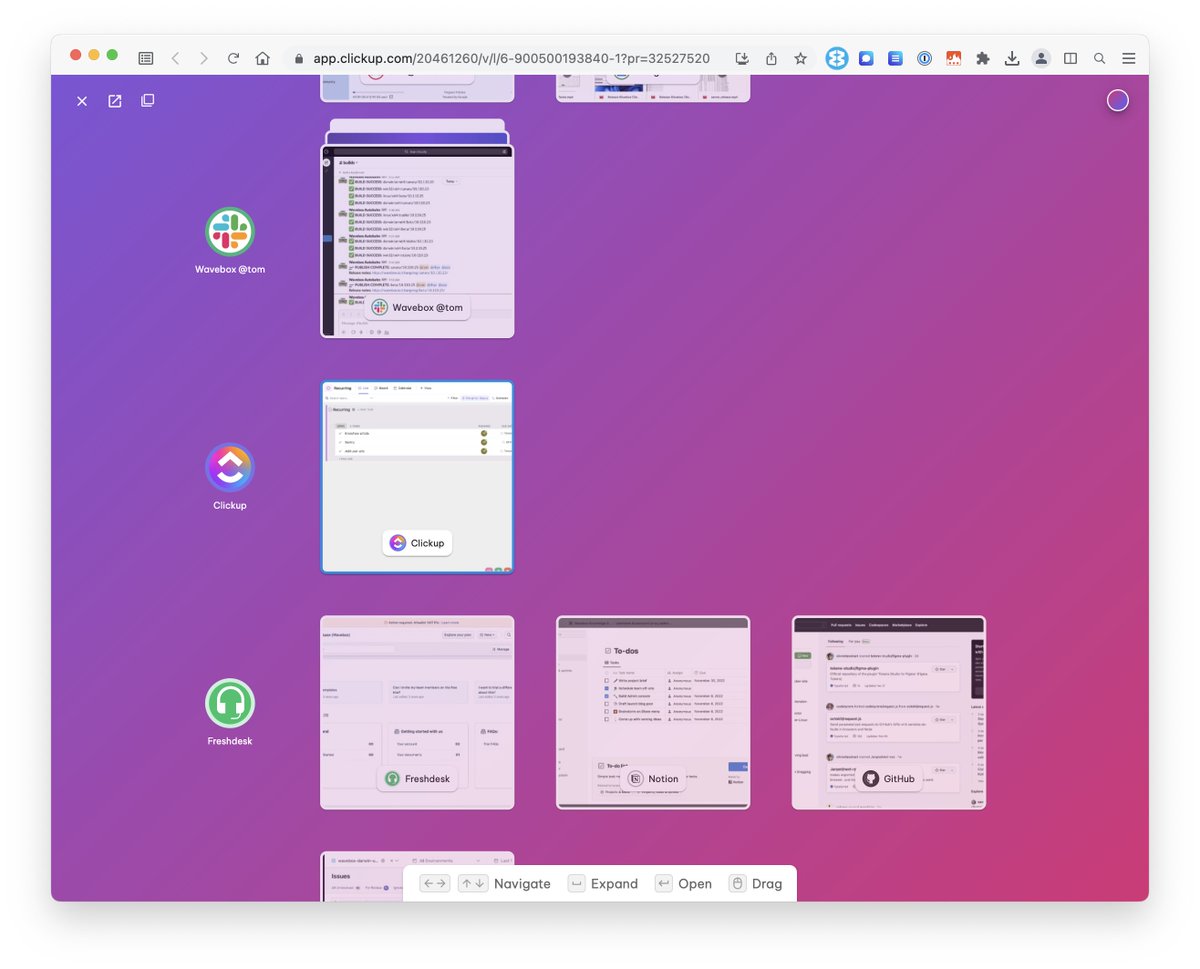Select the Clickup app icon
The image size is (1200, 969).
click(x=230, y=468)
